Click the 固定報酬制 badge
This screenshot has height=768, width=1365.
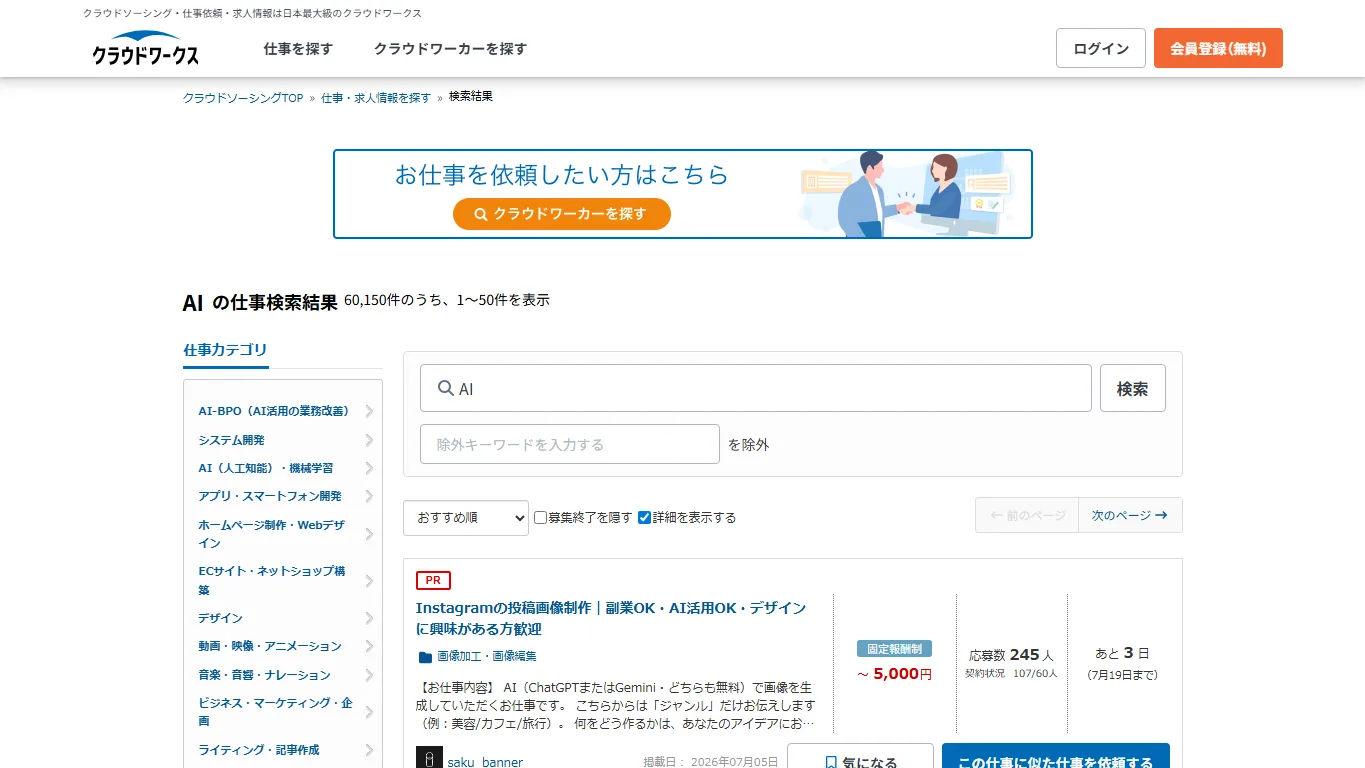894,648
